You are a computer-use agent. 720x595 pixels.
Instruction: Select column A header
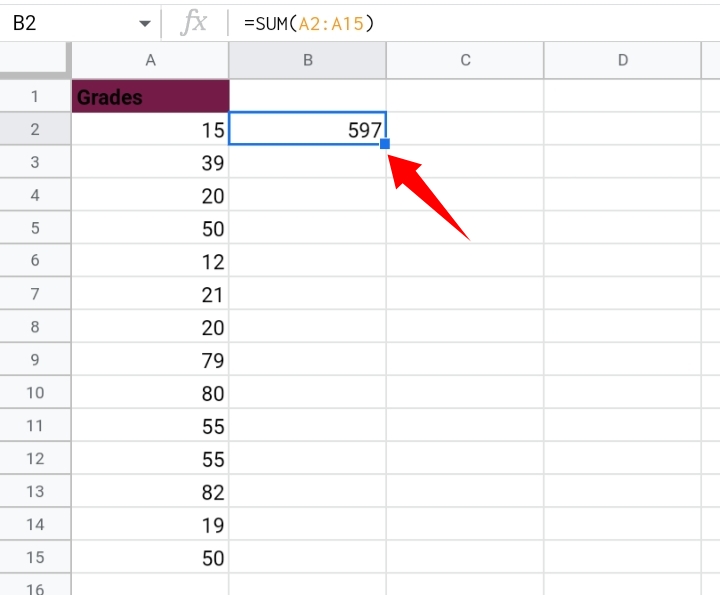(x=150, y=60)
